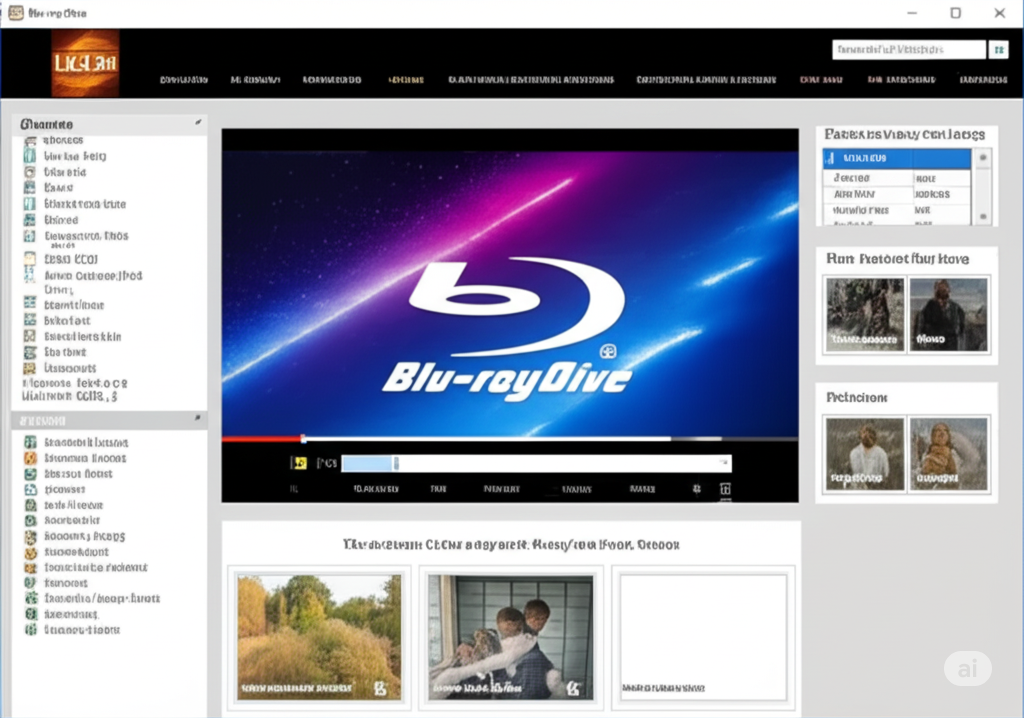
Task: Click corner icon on the landscape thumbnail
Action: click(x=380, y=688)
